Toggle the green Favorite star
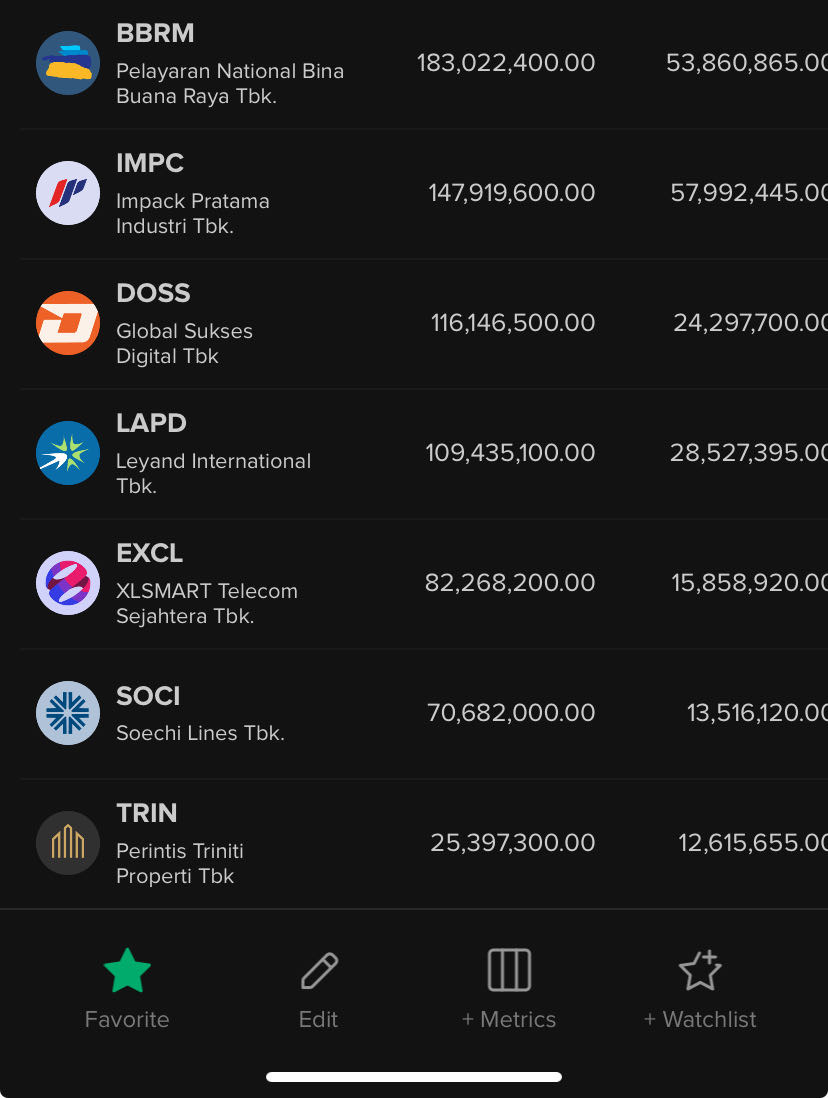Screen dimensions: 828x1098 pyautogui.click(x=127, y=971)
